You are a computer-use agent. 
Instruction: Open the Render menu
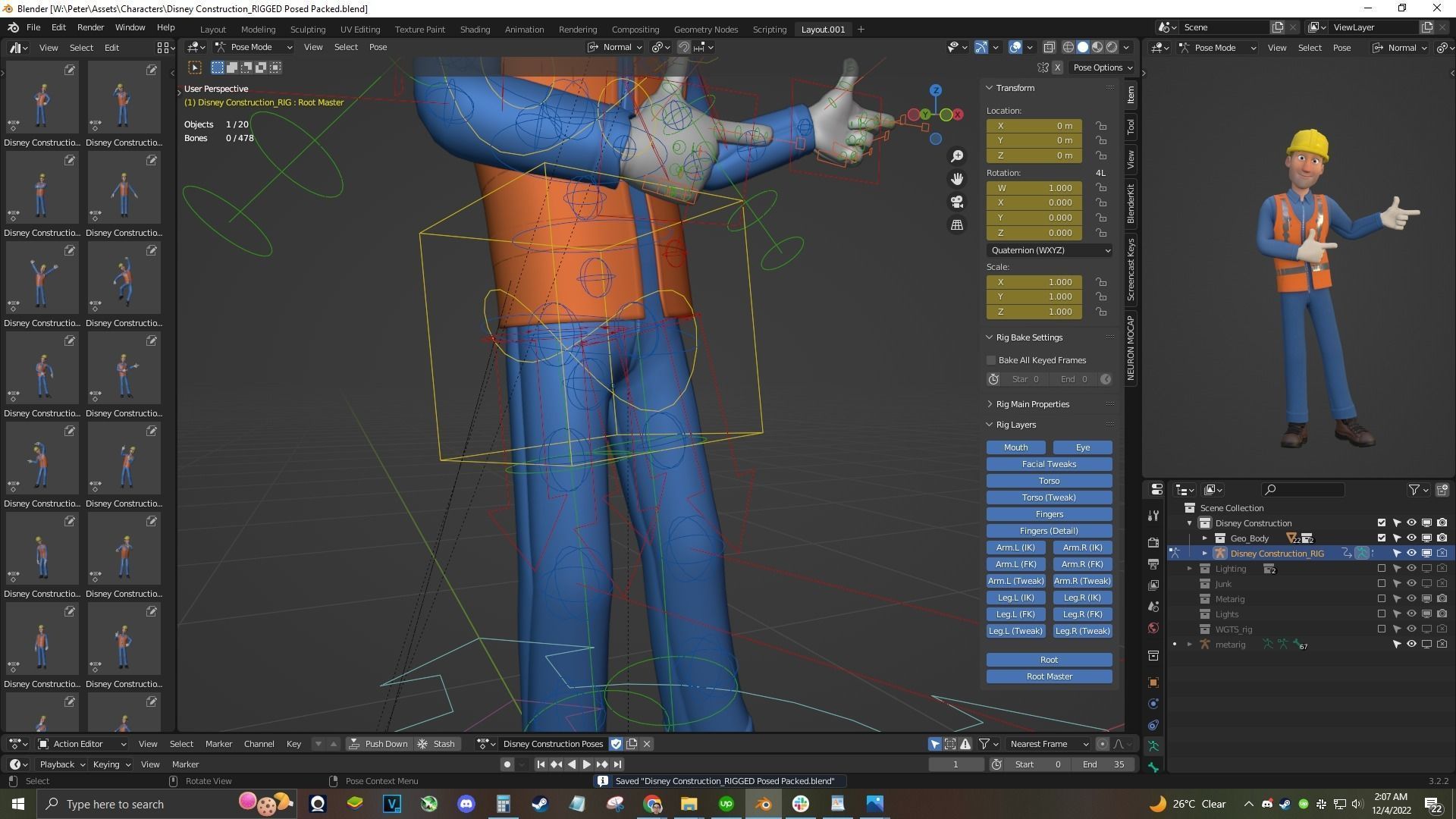click(x=90, y=27)
